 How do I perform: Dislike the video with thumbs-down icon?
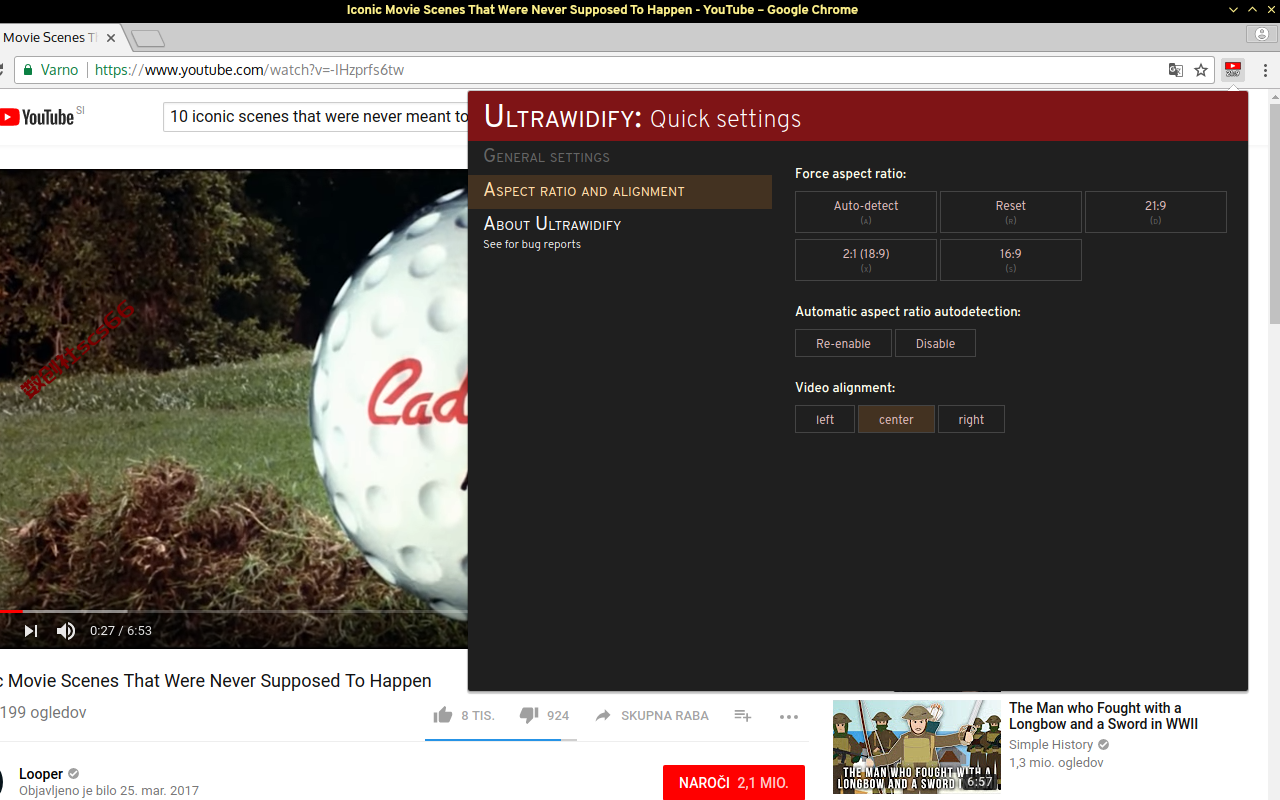pos(529,715)
